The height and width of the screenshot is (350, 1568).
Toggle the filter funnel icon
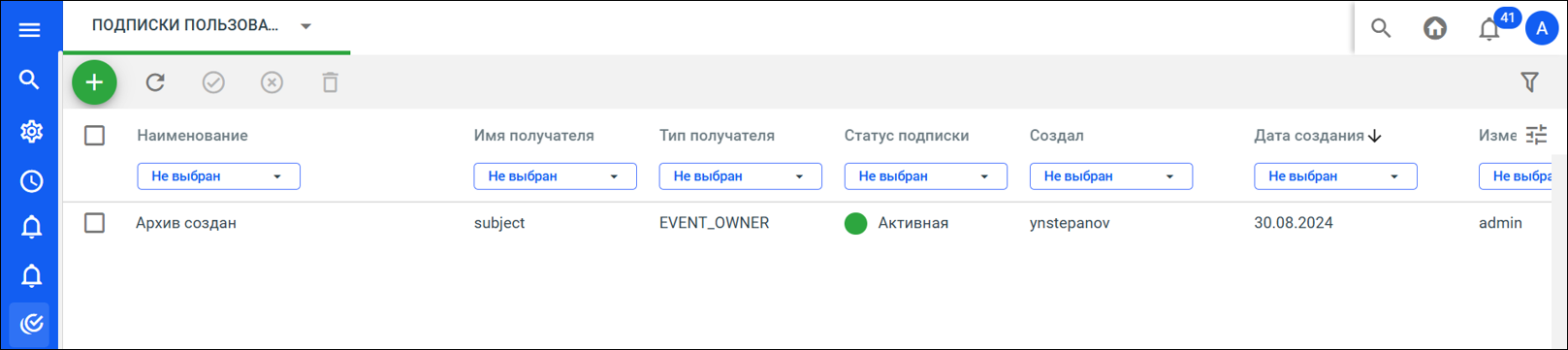pos(1529,82)
